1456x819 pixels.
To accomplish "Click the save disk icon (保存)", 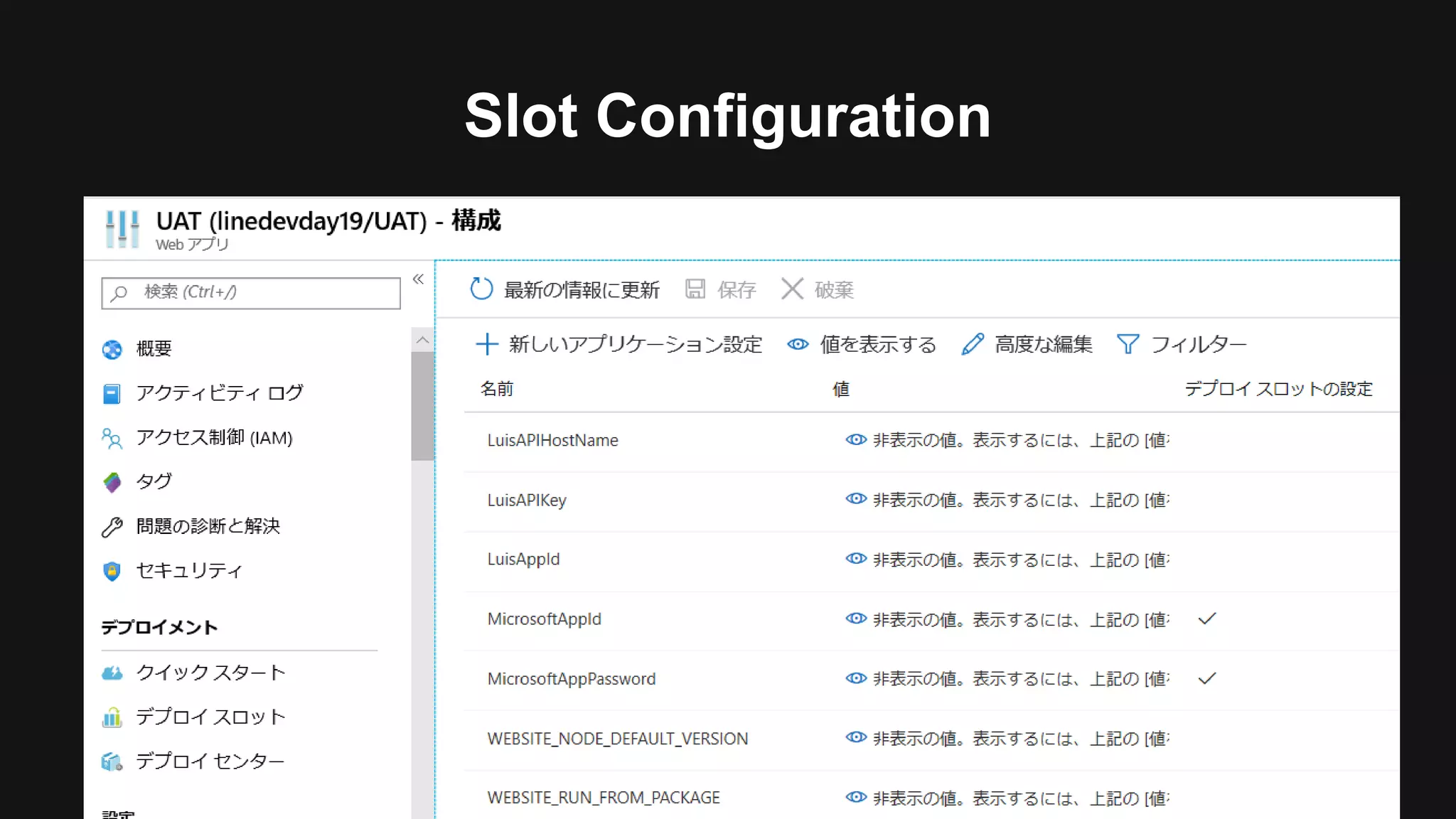I will point(695,289).
